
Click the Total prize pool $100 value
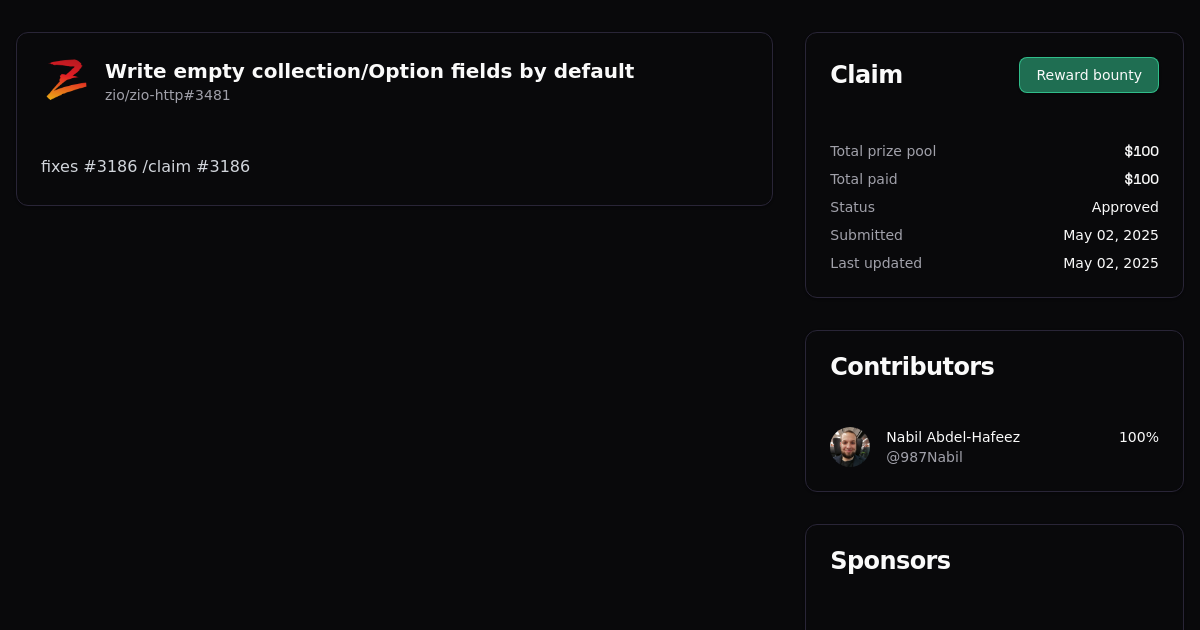coord(1141,151)
